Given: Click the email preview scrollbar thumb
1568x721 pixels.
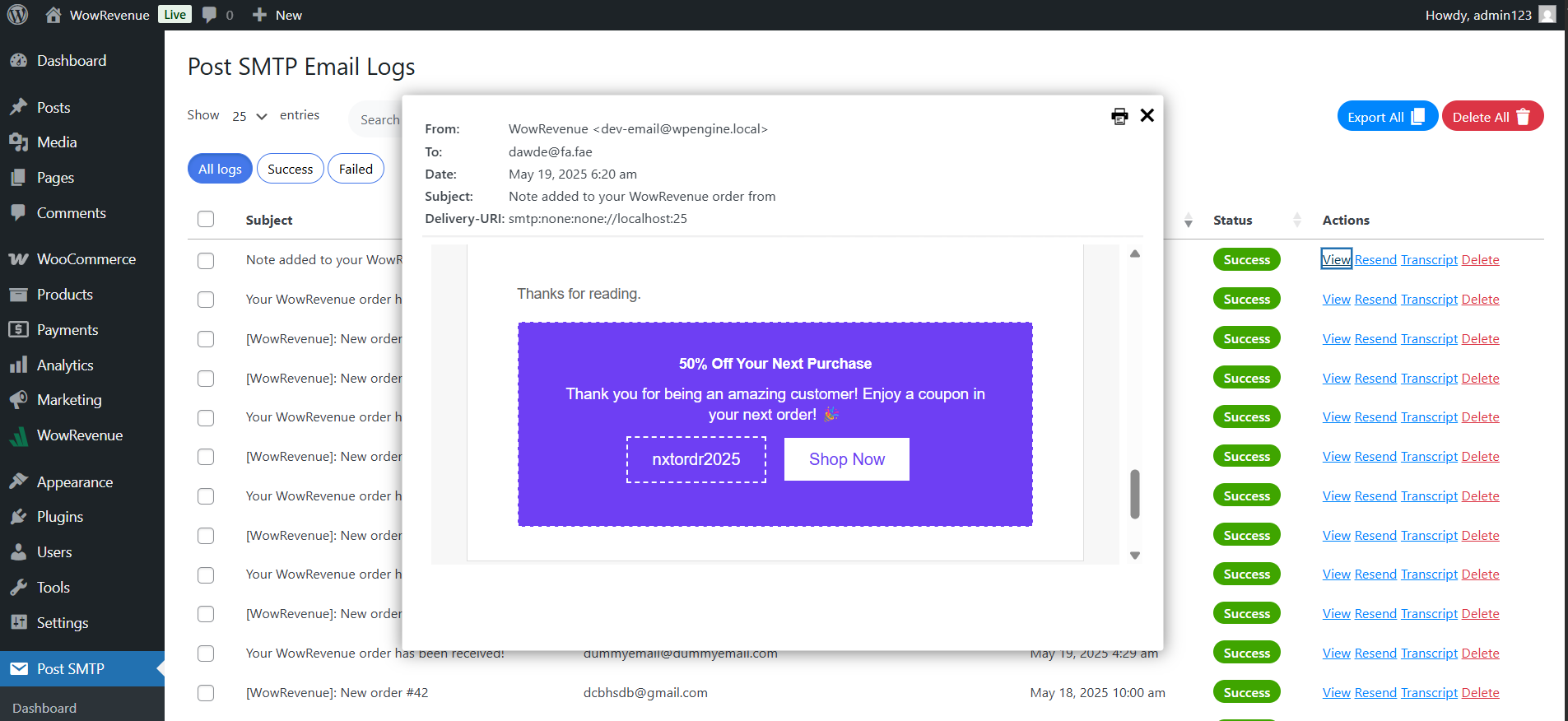Looking at the screenshot, I should click(x=1134, y=494).
